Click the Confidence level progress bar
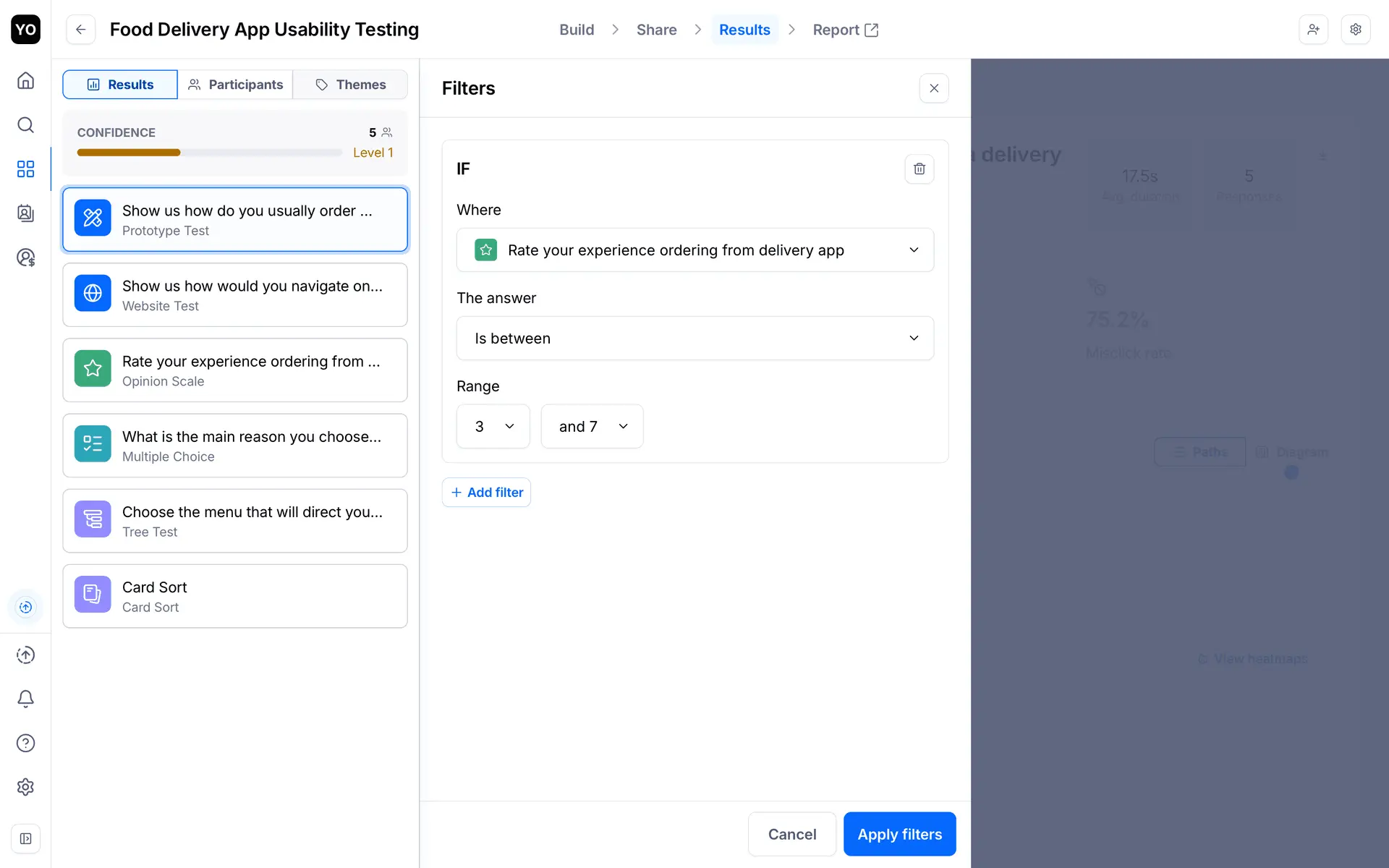The height and width of the screenshot is (868, 1389). [x=209, y=153]
